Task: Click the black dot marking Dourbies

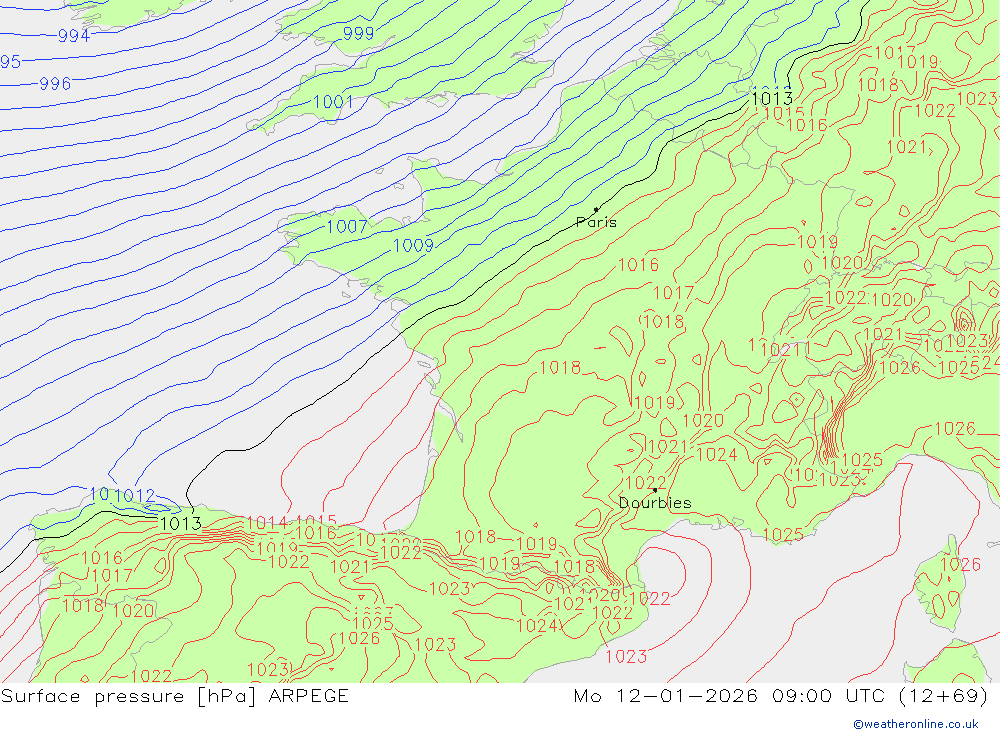Action: point(655,490)
